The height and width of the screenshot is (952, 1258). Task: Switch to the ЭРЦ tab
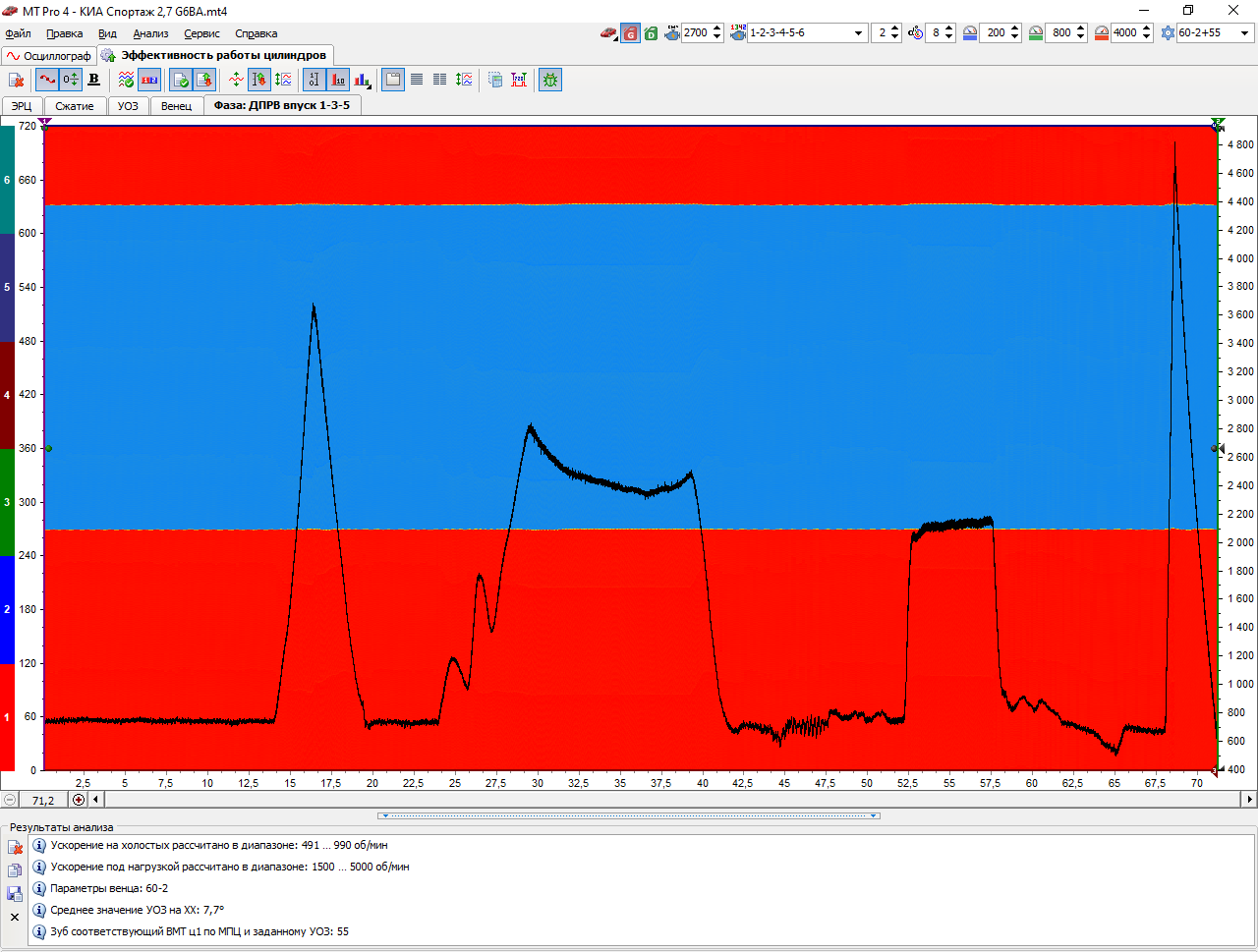tap(22, 105)
